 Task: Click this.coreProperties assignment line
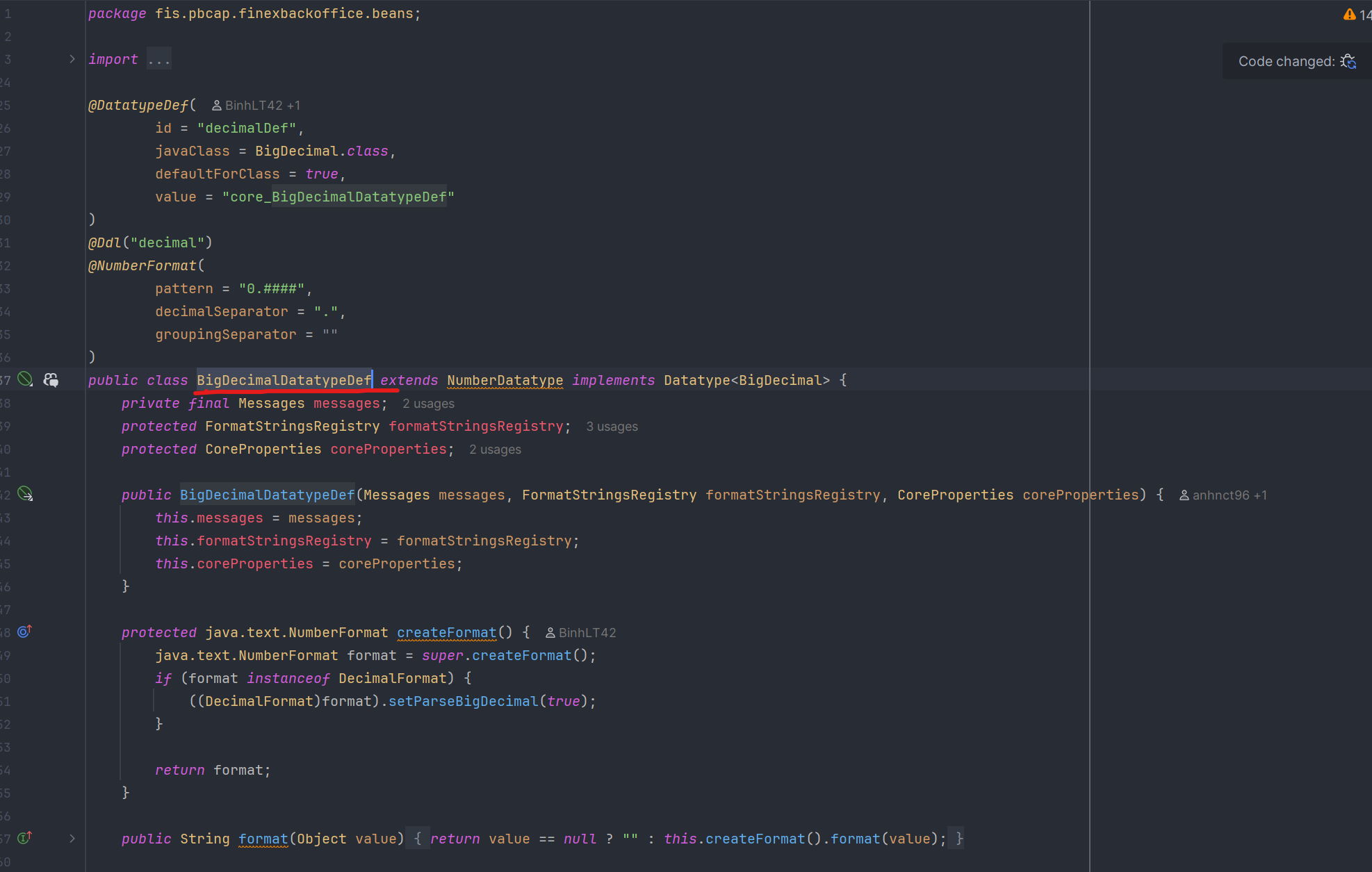click(x=309, y=563)
